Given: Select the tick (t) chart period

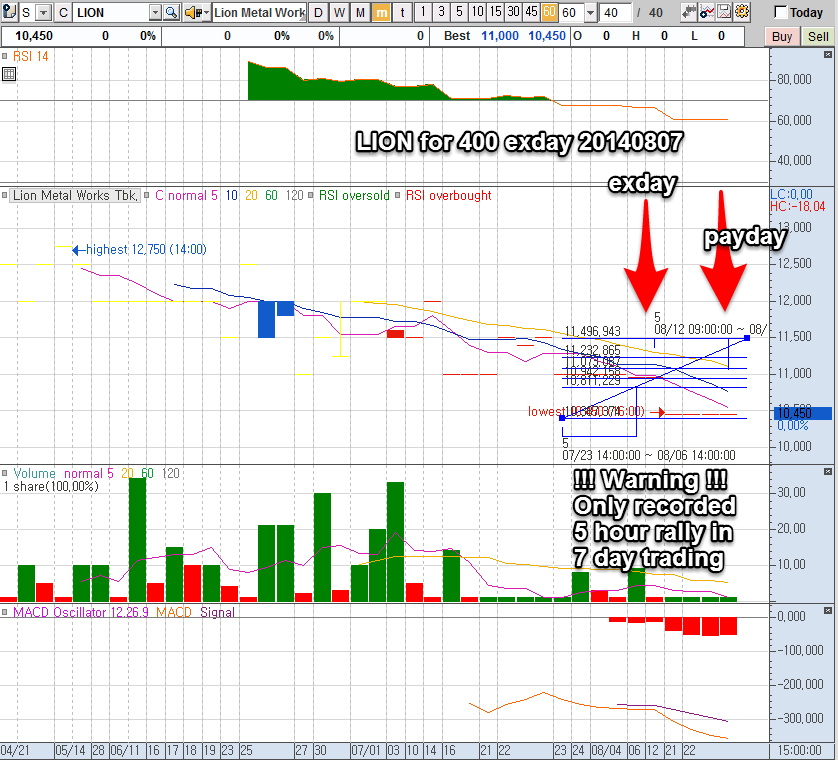Looking at the screenshot, I should (x=402, y=12).
